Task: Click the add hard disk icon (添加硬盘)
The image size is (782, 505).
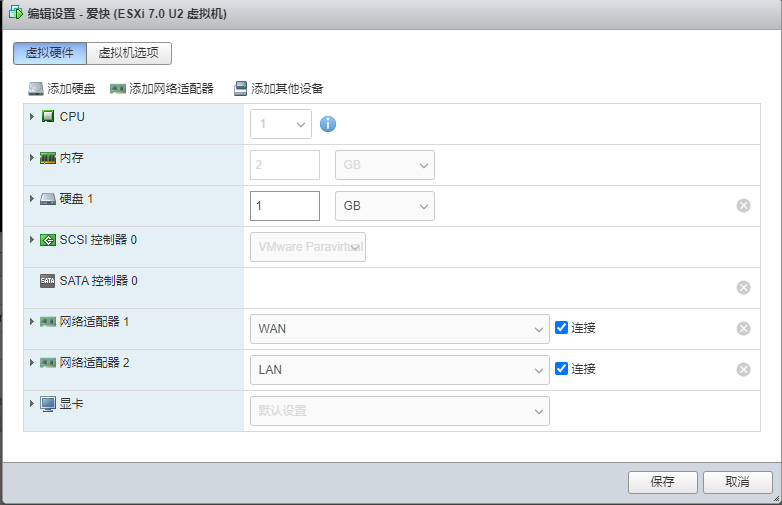Action: [x=36, y=89]
